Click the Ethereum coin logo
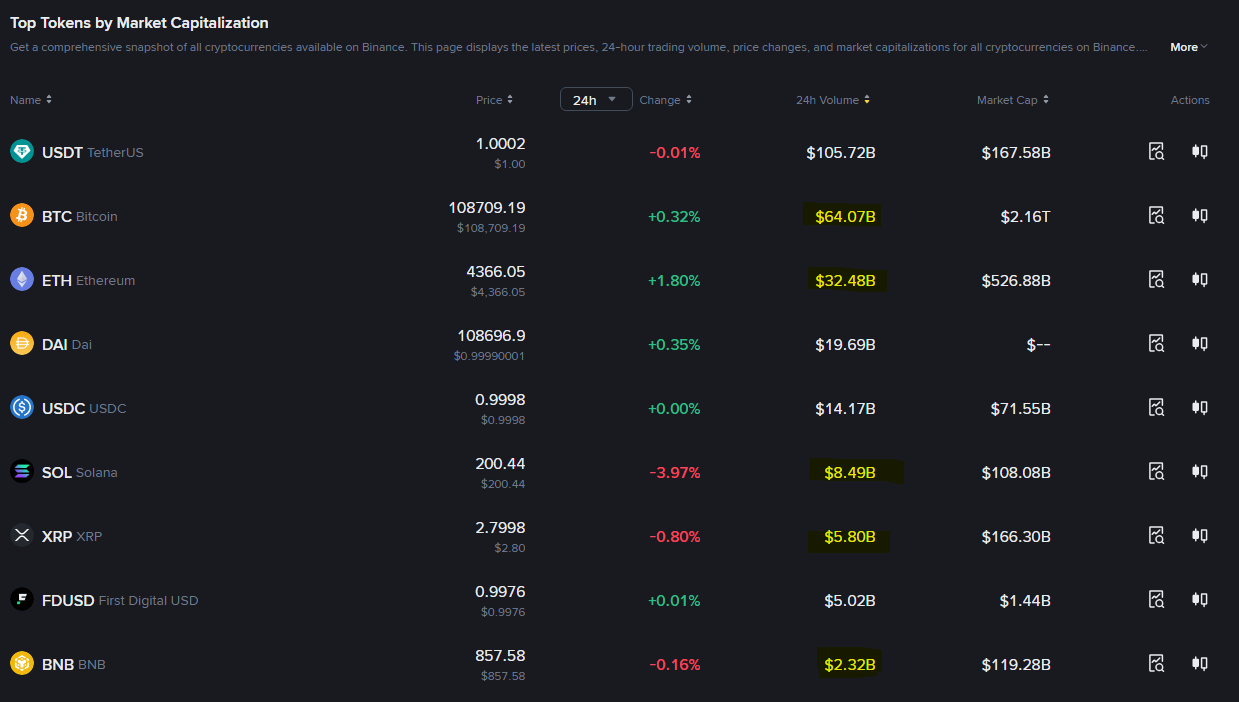The height and width of the screenshot is (702, 1239). [x=22, y=280]
